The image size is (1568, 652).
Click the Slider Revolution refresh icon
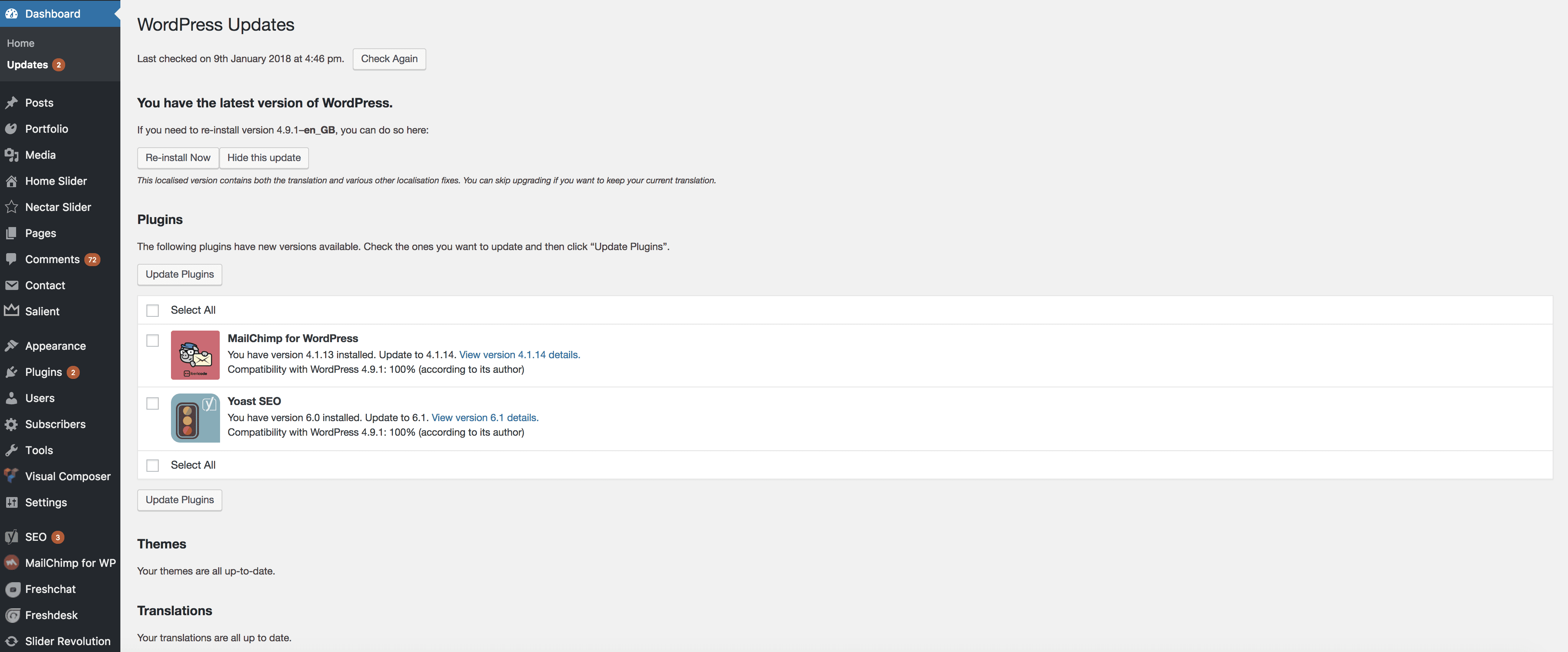[x=12, y=641]
